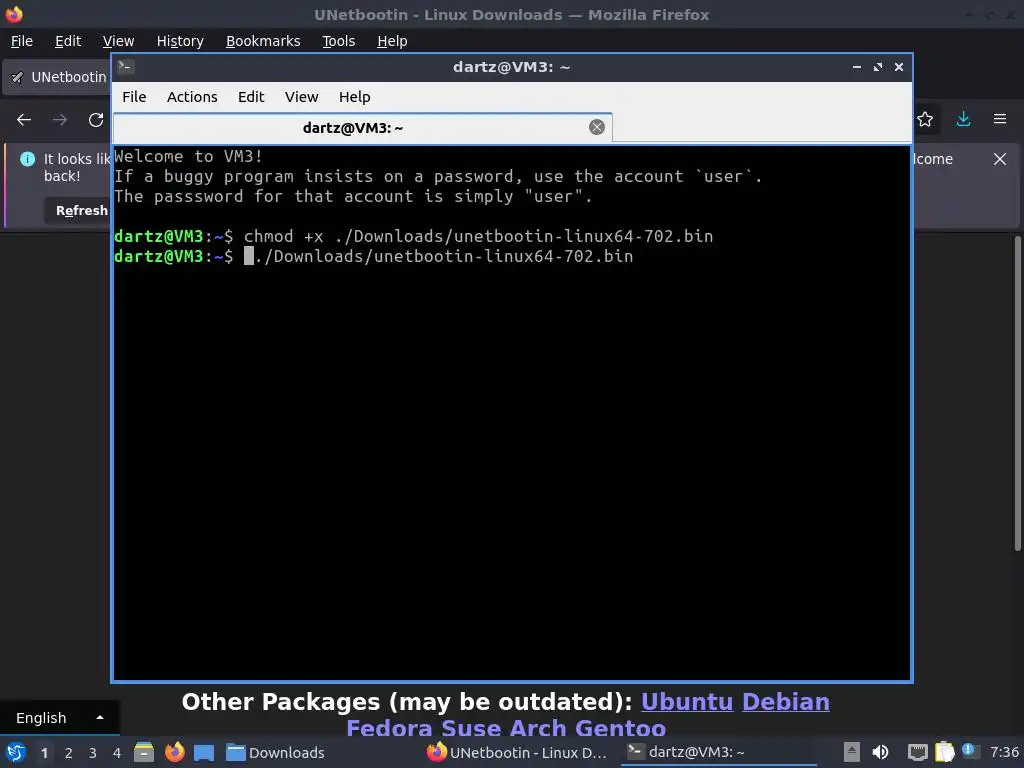Image resolution: width=1024 pixels, height=768 pixels.
Task: Open Firefox View menu
Action: pyautogui.click(x=118, y=41)
